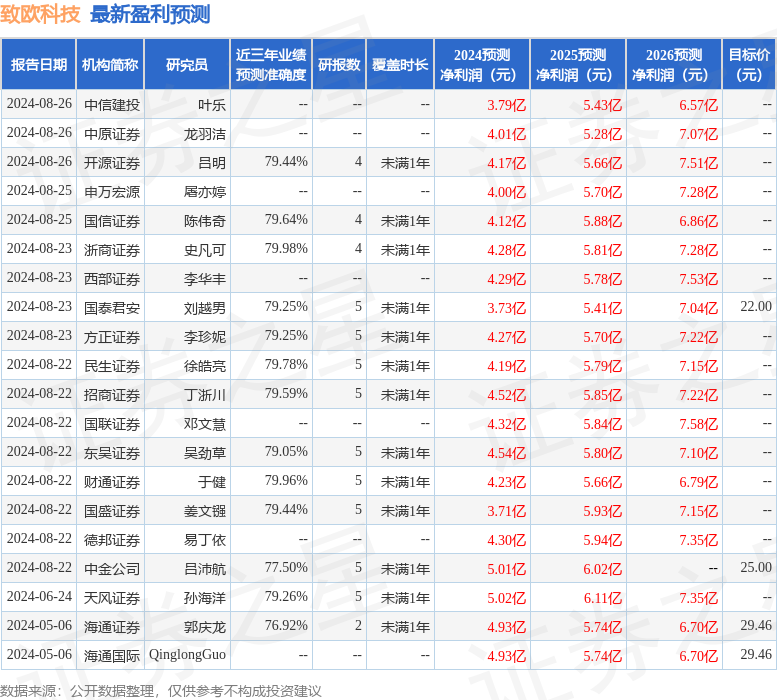Click researcher name 于健
This screenshot has height=700, width=777.
point(212,482)
